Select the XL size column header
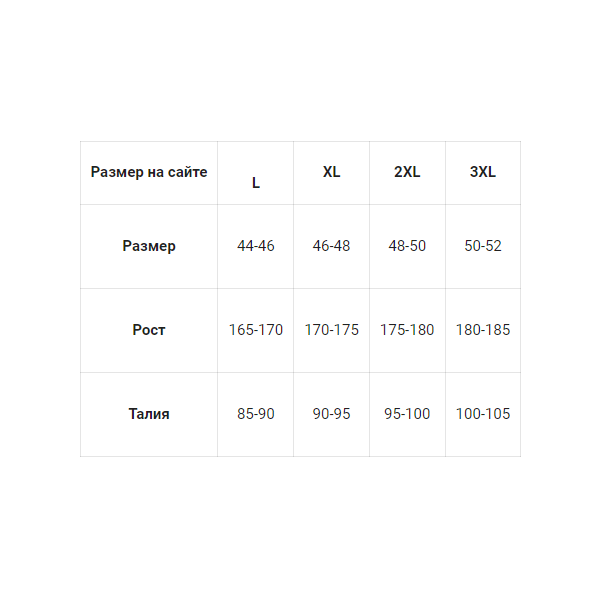Screen dimensions: 600x600 pyautogui.click(x=331, y=172)
